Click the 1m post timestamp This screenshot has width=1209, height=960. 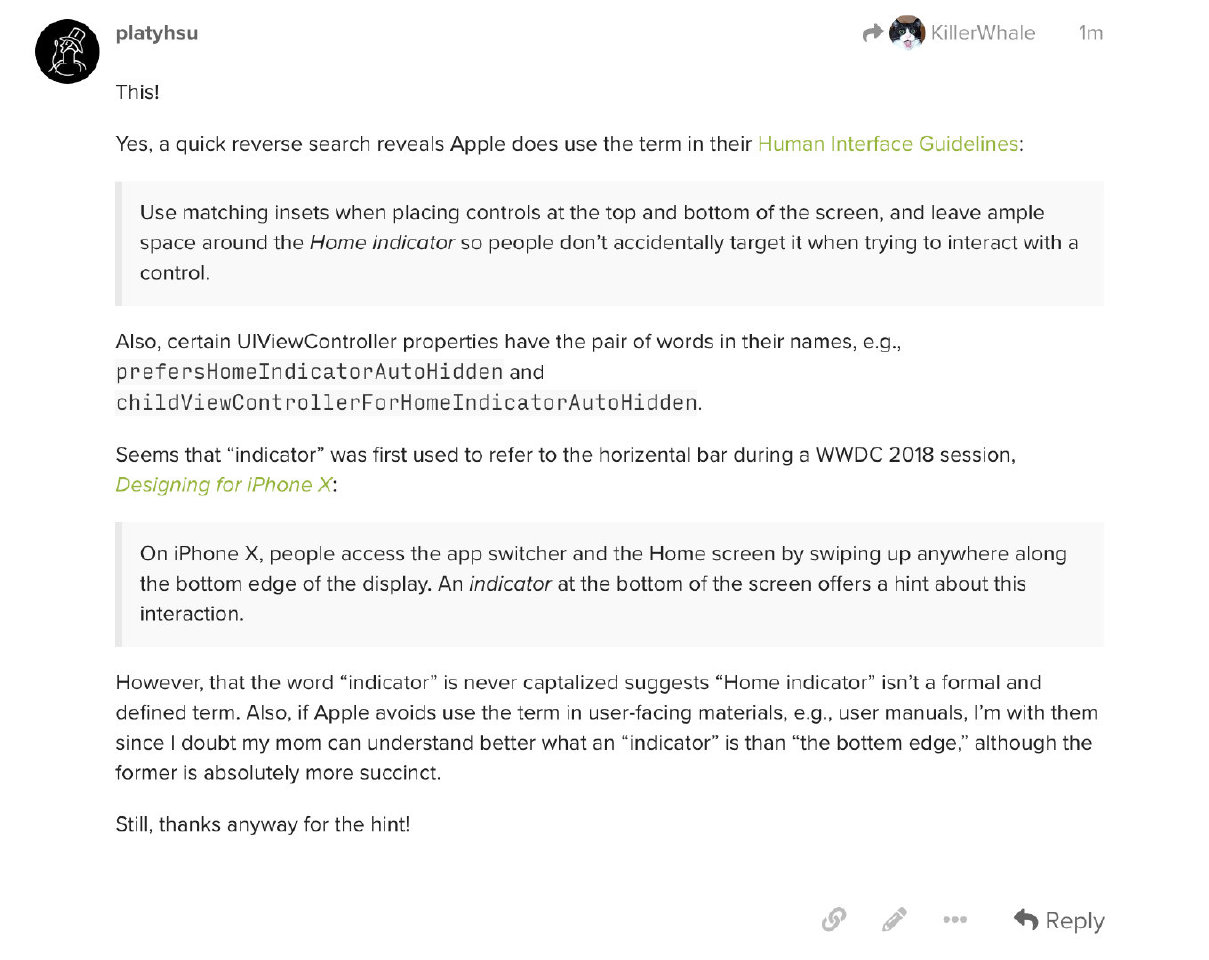click(1090, 33)
